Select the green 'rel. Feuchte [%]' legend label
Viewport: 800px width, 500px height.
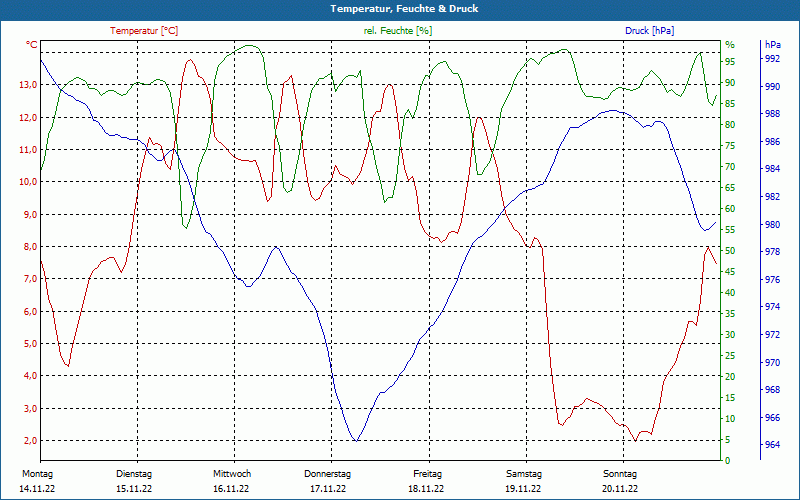point(397,31)
